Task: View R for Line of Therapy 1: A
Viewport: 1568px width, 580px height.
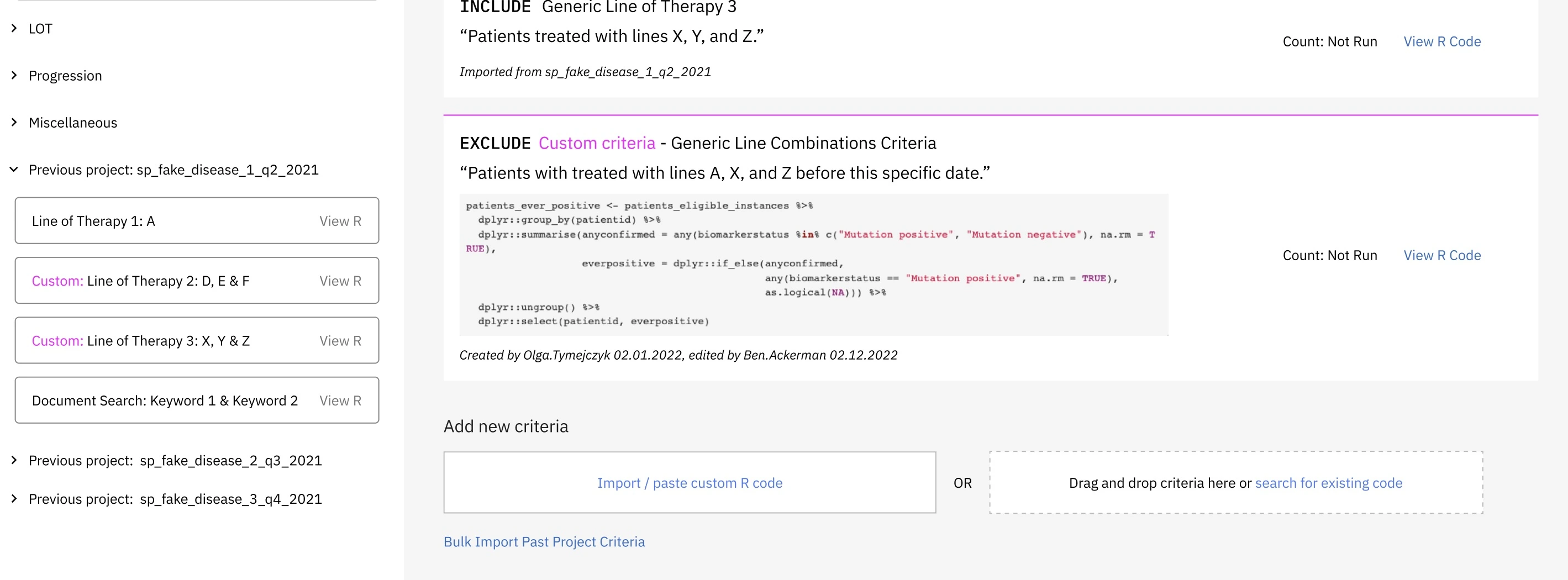Action: 340,221
